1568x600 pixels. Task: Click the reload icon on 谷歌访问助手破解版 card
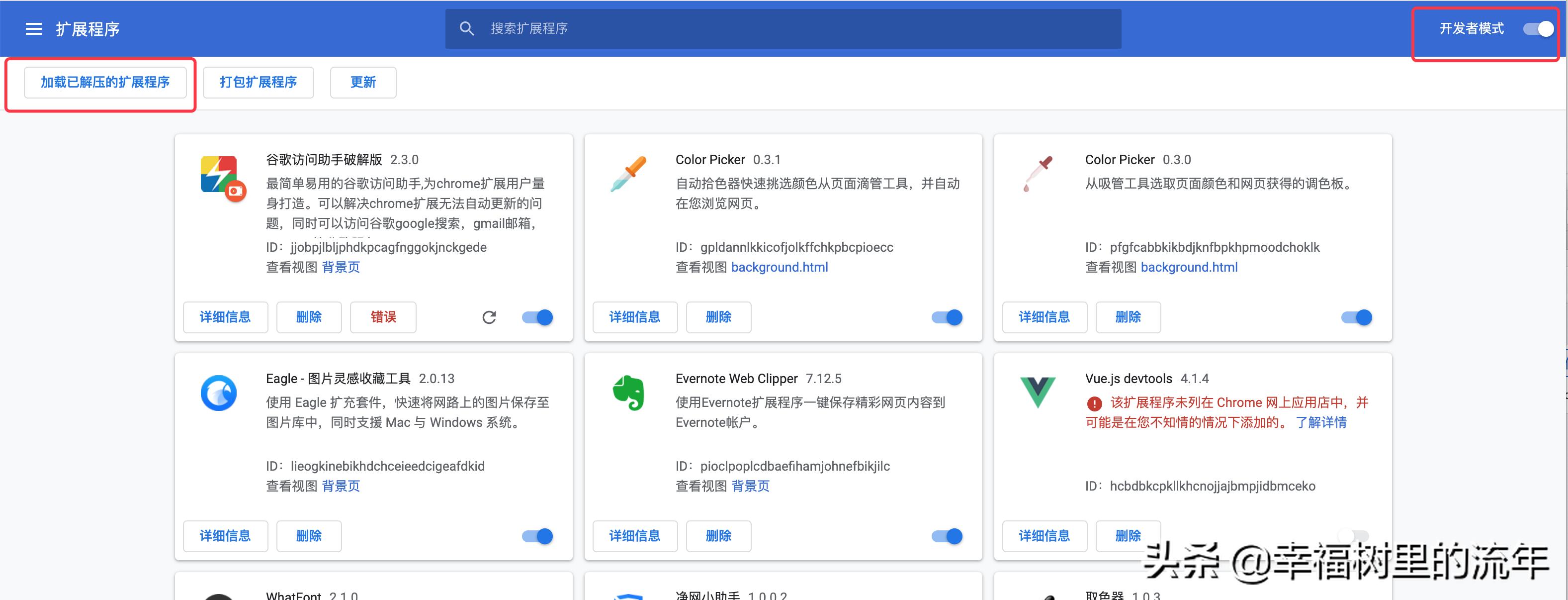point(489,317)
